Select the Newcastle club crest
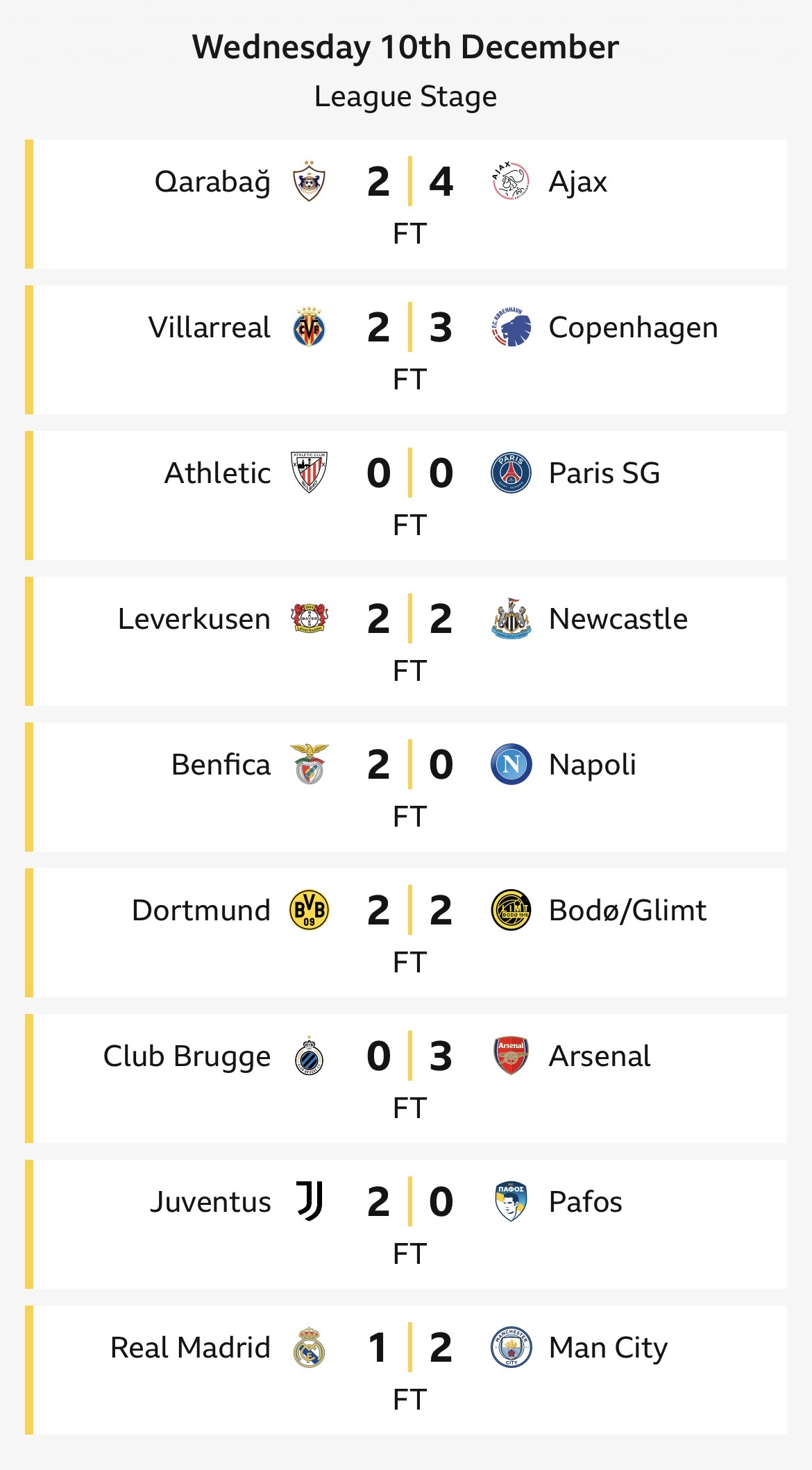 tap(511, 619)
